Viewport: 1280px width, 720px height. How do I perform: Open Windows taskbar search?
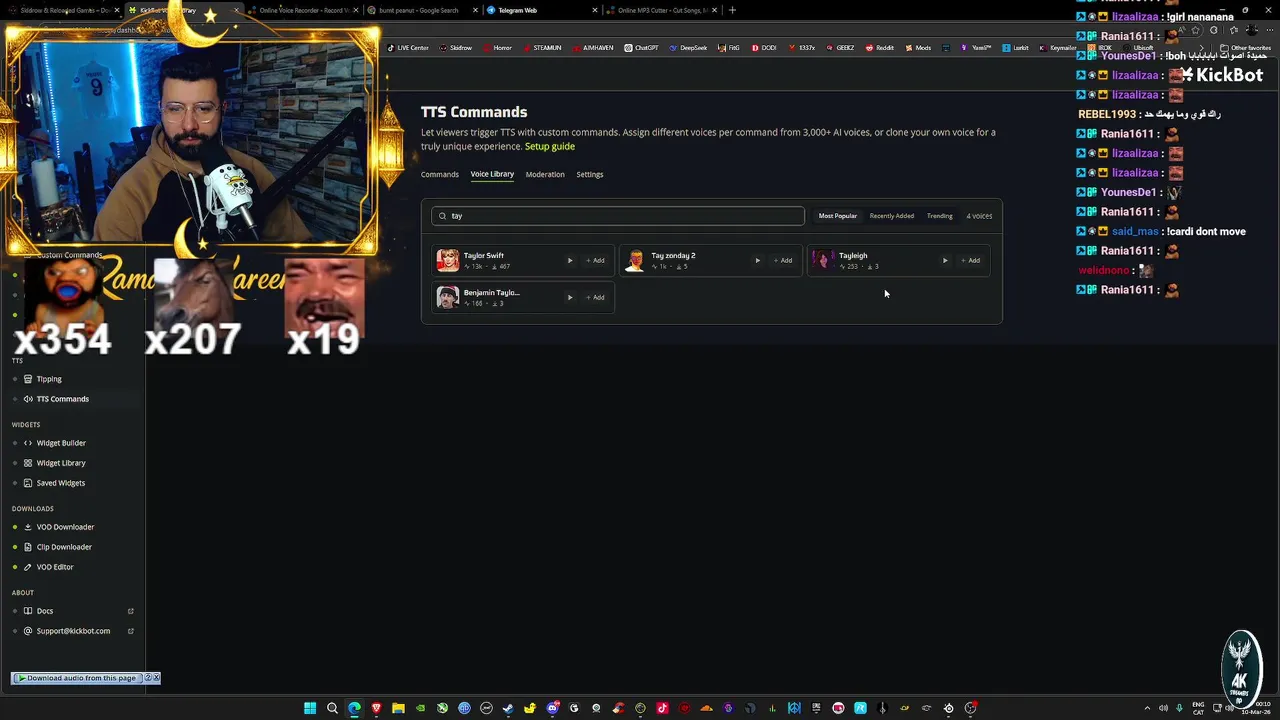click(332, 708)
